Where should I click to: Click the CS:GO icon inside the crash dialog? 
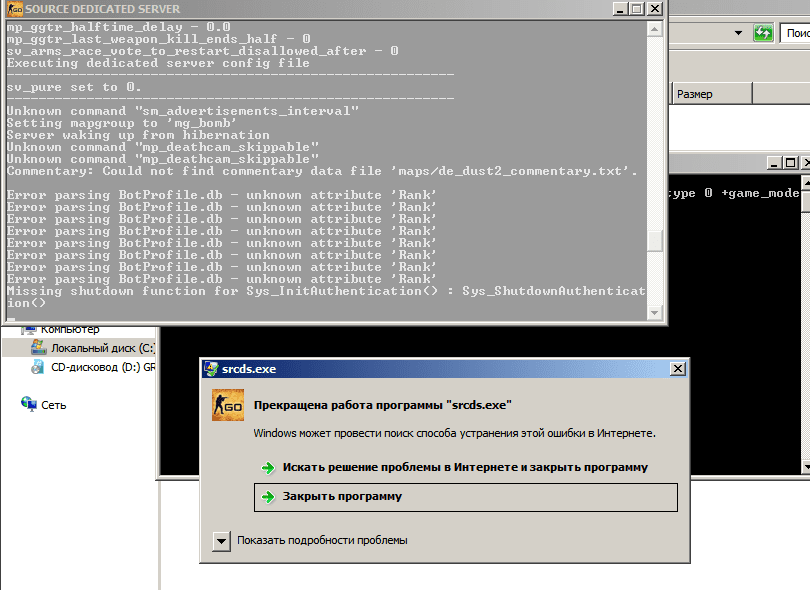pos(228,405)
